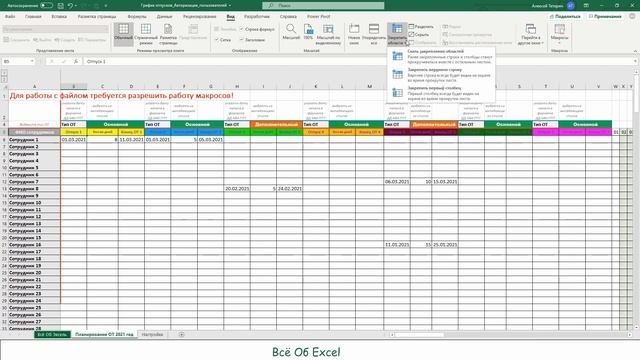This screenshot has width=640, height=360.
Task: Open the Закрепить области dropdown
Action: point(397,35)
